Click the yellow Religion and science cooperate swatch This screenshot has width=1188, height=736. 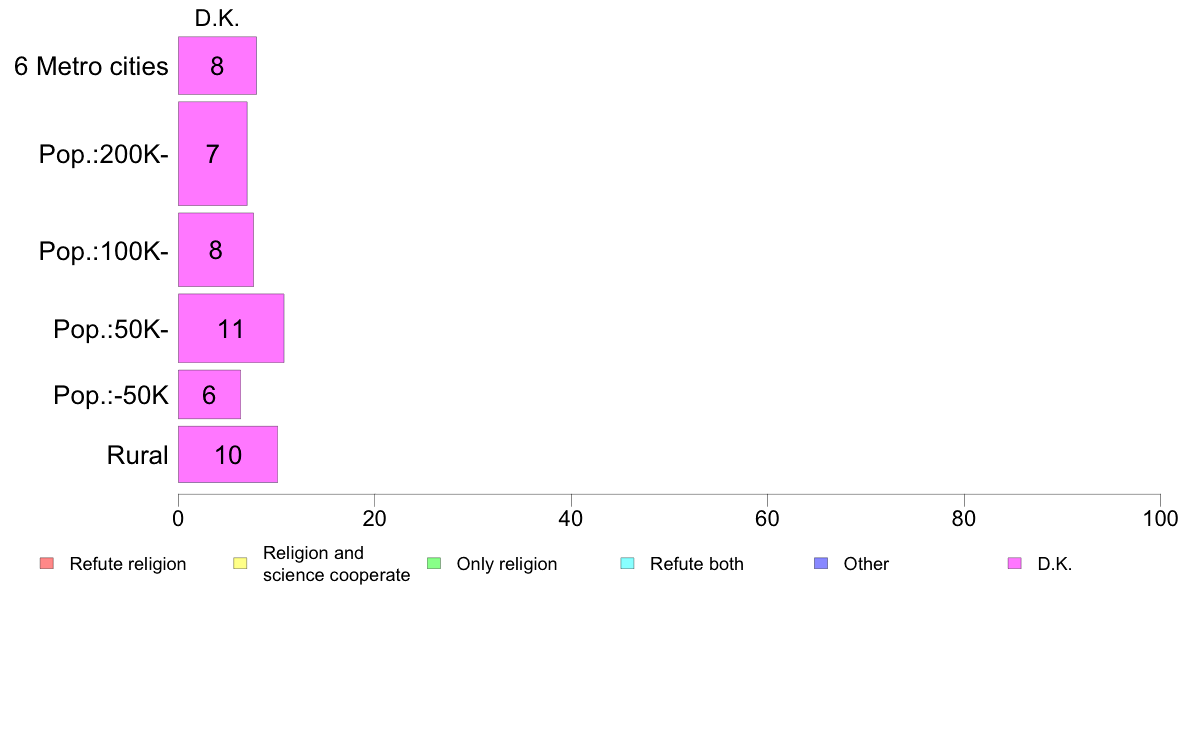pyautogui.click(x=240, y=563)
